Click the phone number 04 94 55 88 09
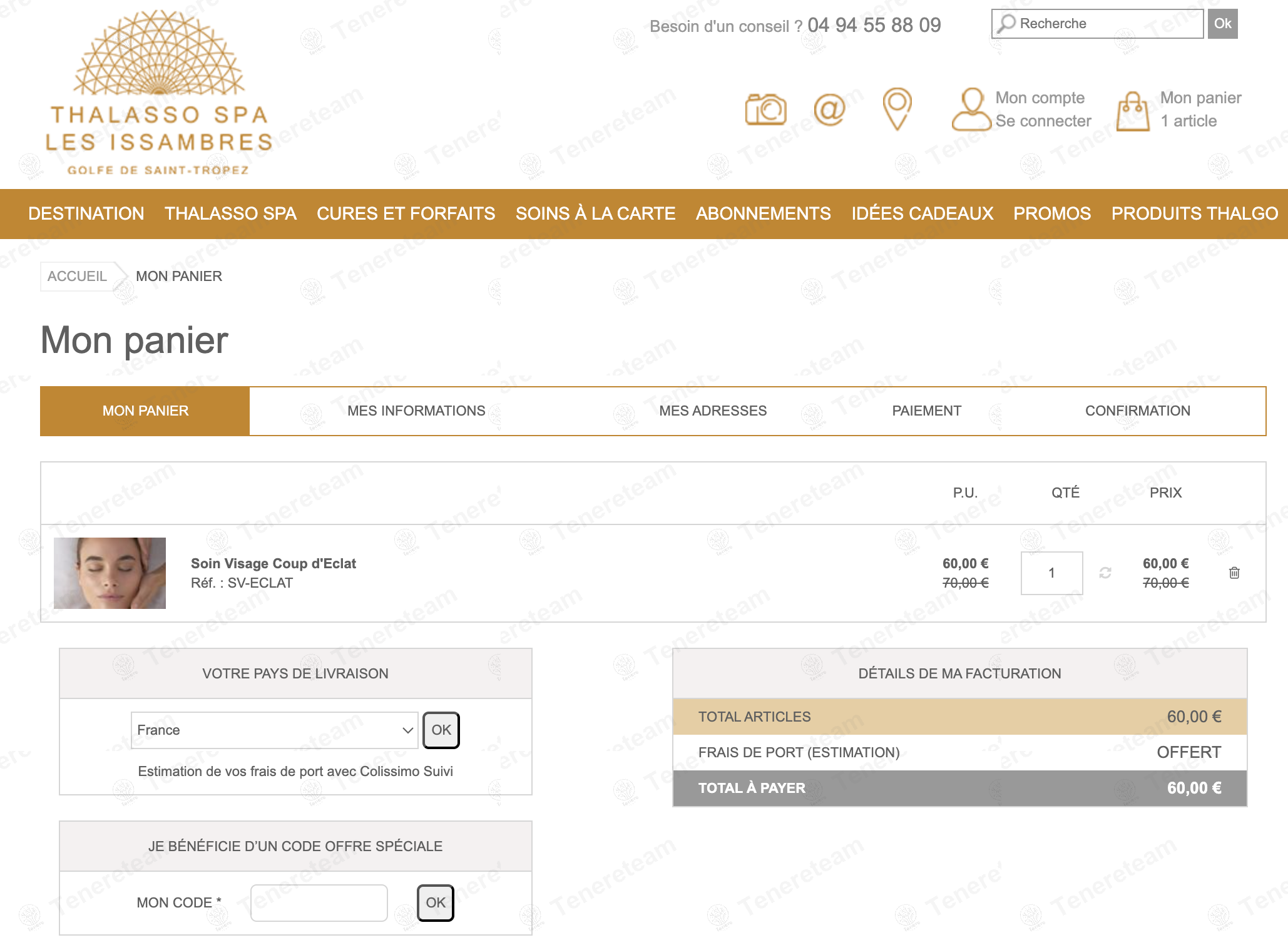 (x=874, y=25)
